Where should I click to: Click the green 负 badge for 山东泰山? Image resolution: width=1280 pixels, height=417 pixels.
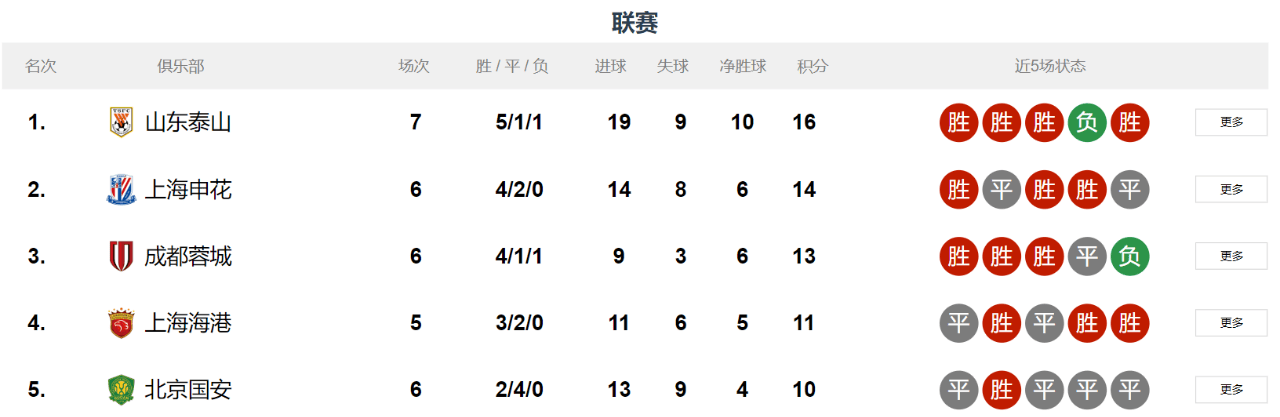(x=1087, y=123)
